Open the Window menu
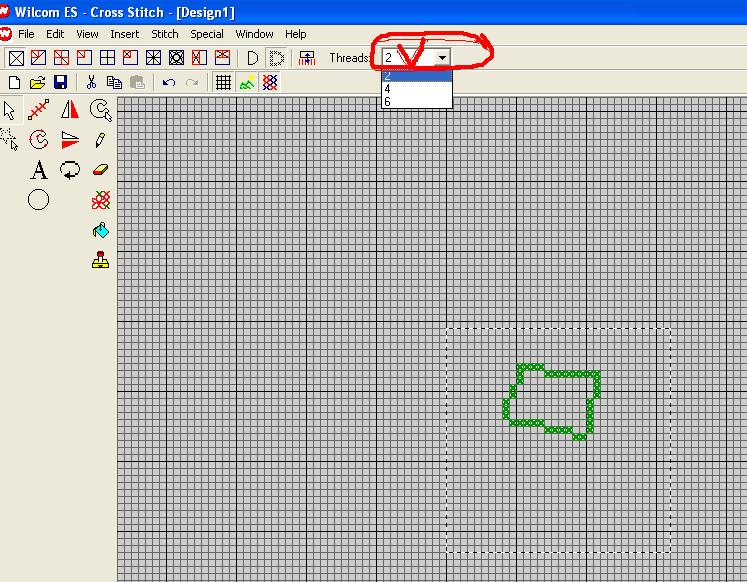Image resolution: width=747 pixels, height=582 pixels. [254, 34]
